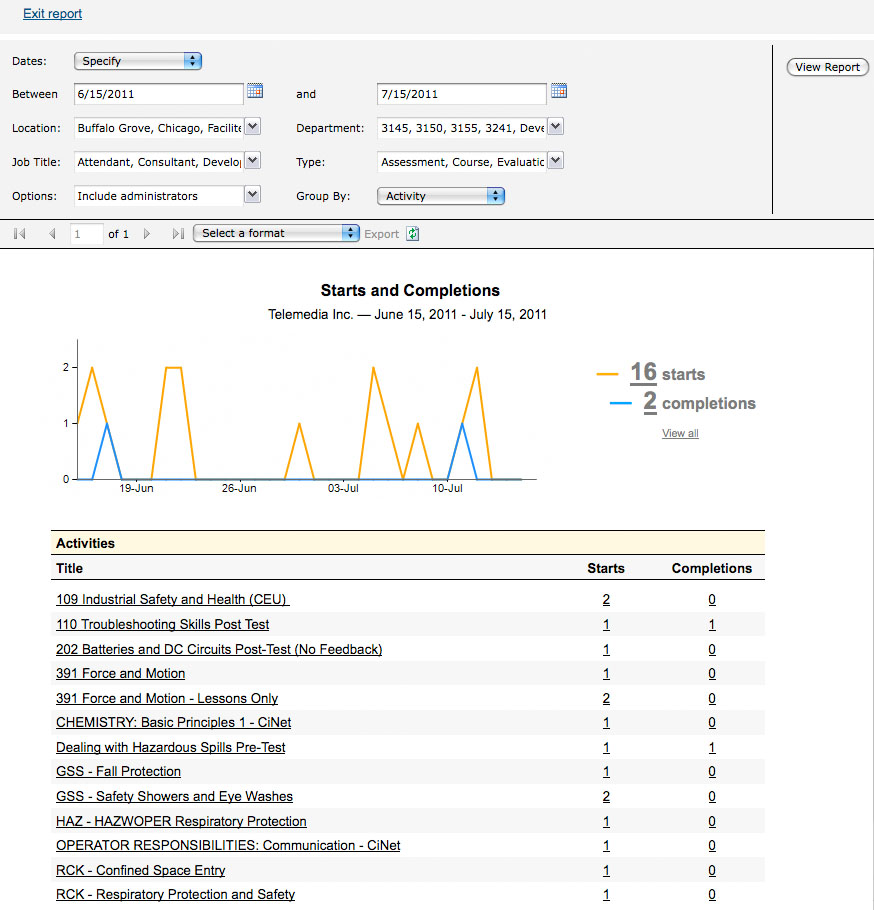Click the 16 starts total link
Viewport: 874px width, 910px height.
643,373
